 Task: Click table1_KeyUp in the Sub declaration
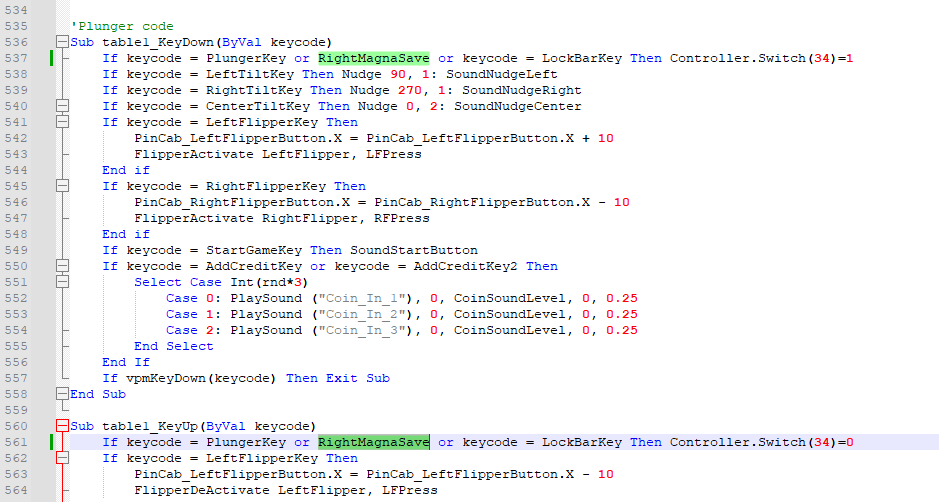click(150, 426)
